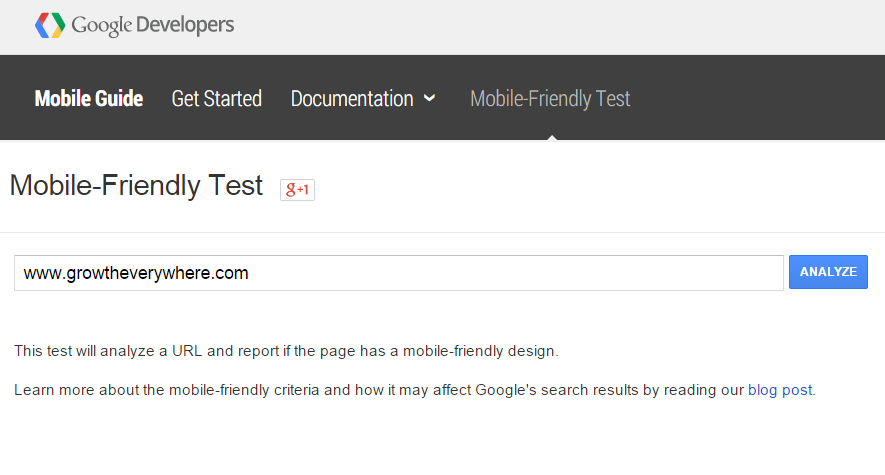Expand the Documentation dropdown menu

[363, 99]
